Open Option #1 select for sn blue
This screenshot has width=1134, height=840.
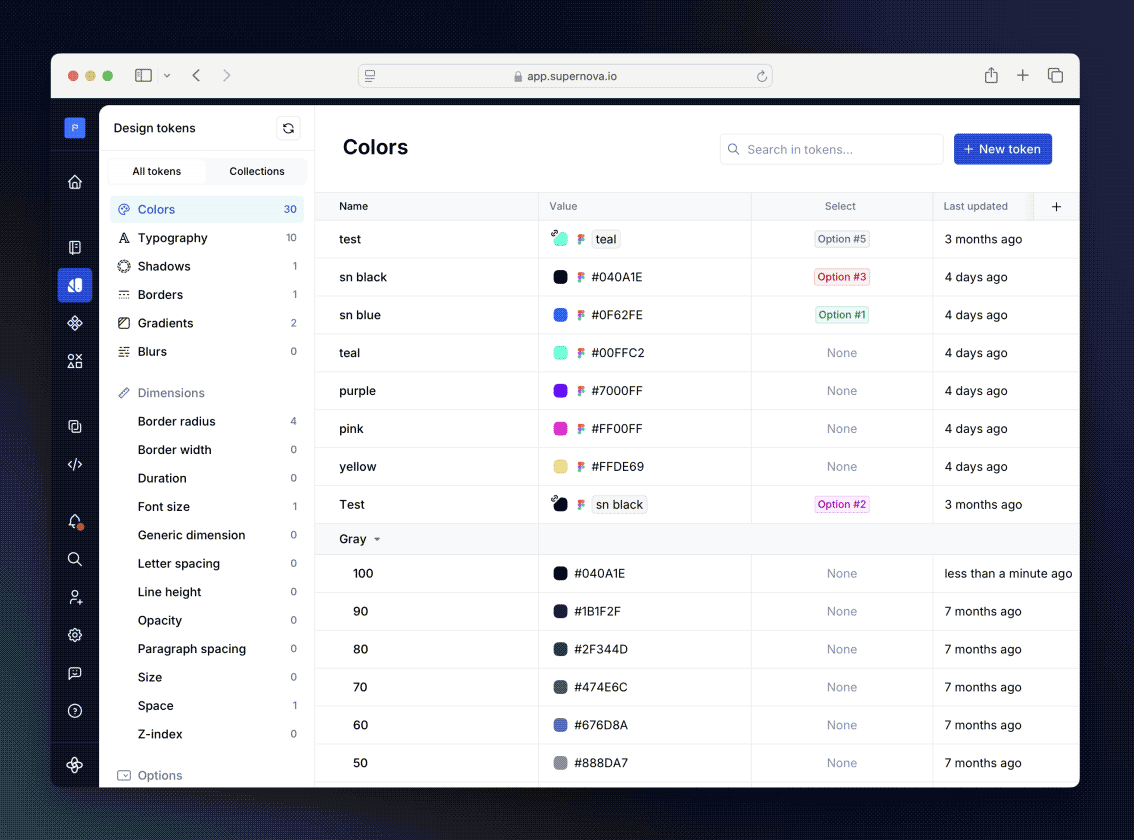(841, 315)
